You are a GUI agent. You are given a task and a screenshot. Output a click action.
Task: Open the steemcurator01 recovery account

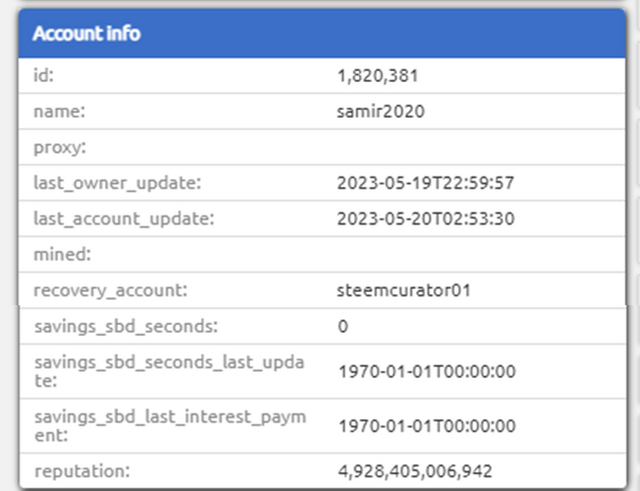[404, 290]
